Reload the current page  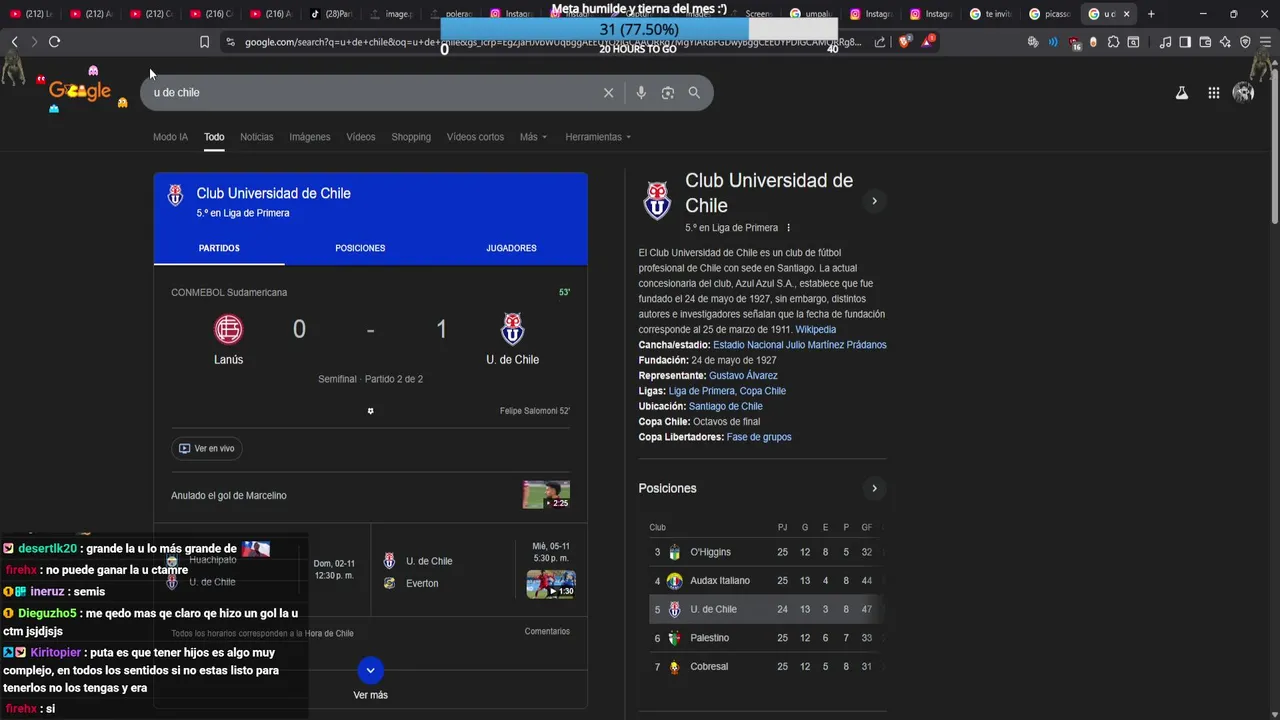(55, 42)
